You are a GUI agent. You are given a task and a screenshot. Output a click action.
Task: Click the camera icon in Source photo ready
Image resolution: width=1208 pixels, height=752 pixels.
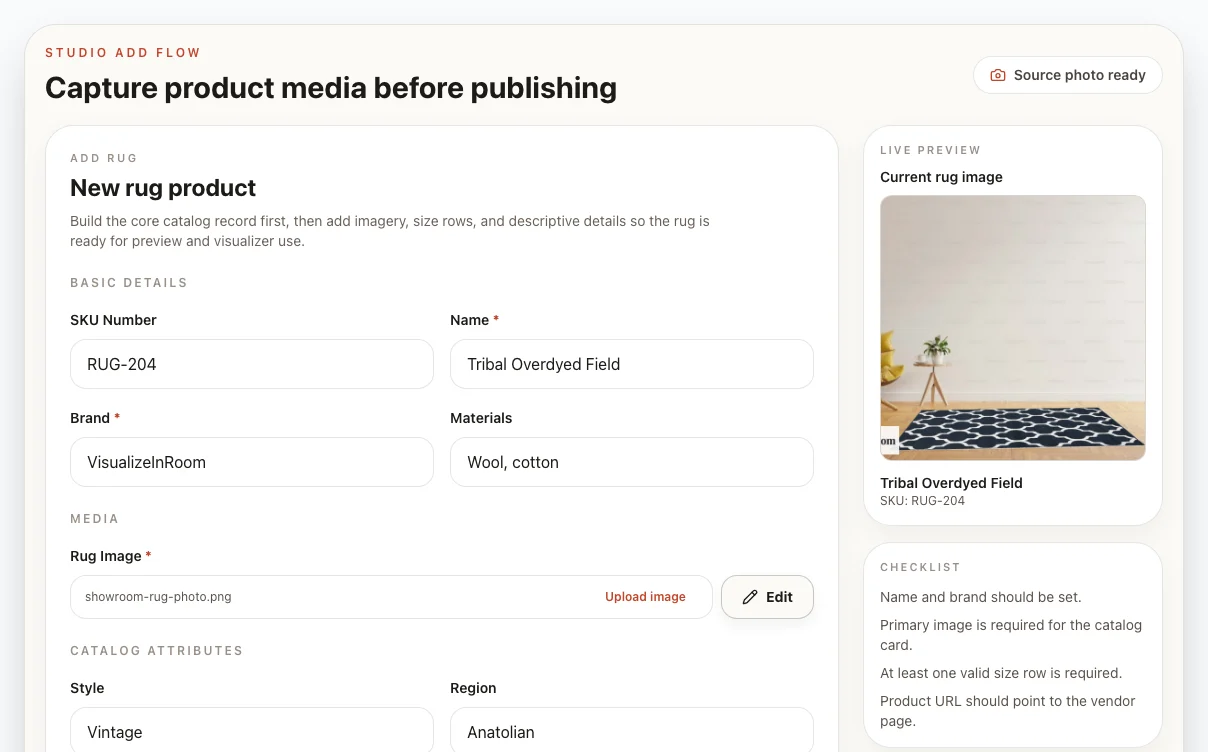[997, 75]
